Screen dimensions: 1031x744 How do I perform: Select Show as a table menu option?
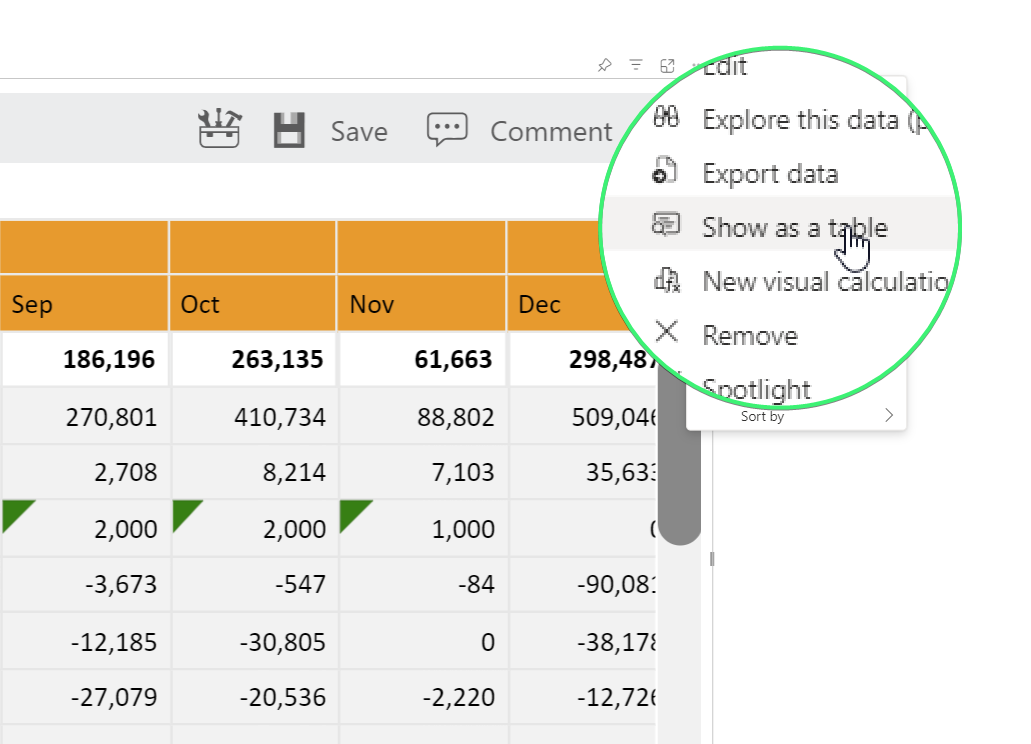click(x=794, y=228)
